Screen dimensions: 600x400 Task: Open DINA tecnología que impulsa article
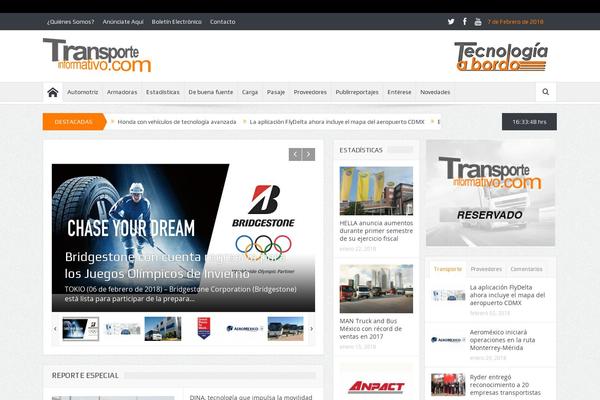pos(251,397)
